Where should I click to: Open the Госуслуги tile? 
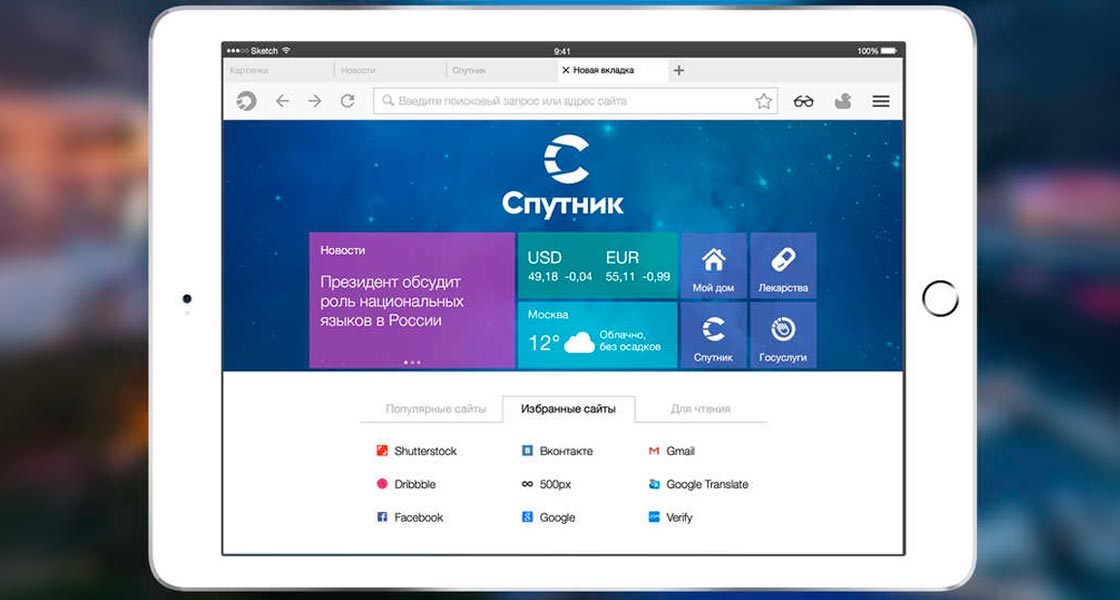coord(783,335)
